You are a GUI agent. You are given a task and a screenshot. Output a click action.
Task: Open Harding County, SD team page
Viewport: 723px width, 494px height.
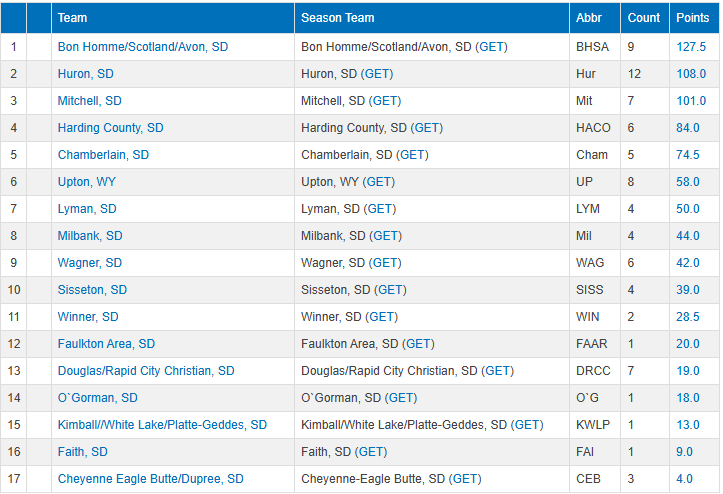(x=110, y=128)
